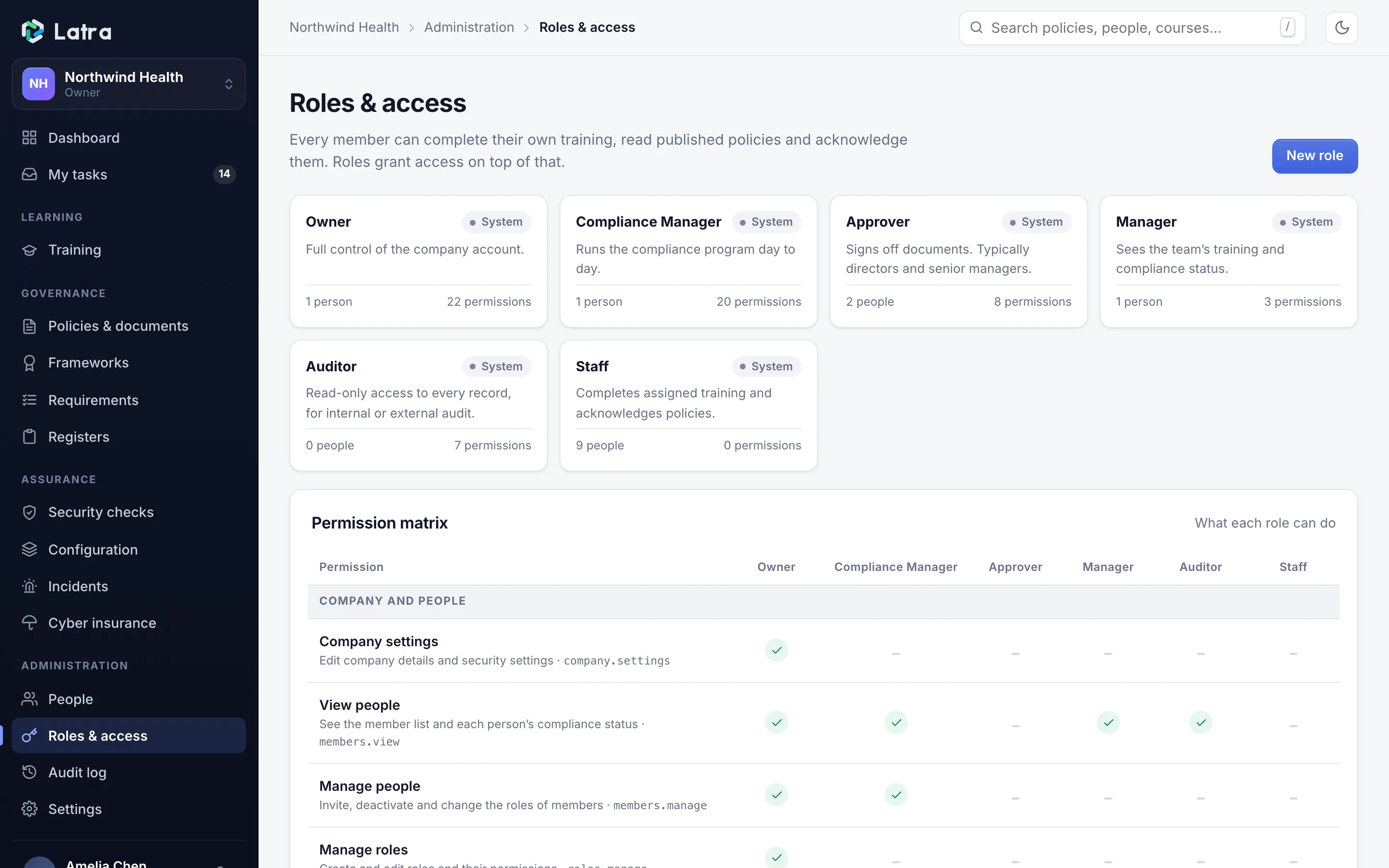Image resolution: width=1389 pixels, height=868 pixels.
Task: Create a New role
Action: pyautogui.click(x=1314, y=156)
